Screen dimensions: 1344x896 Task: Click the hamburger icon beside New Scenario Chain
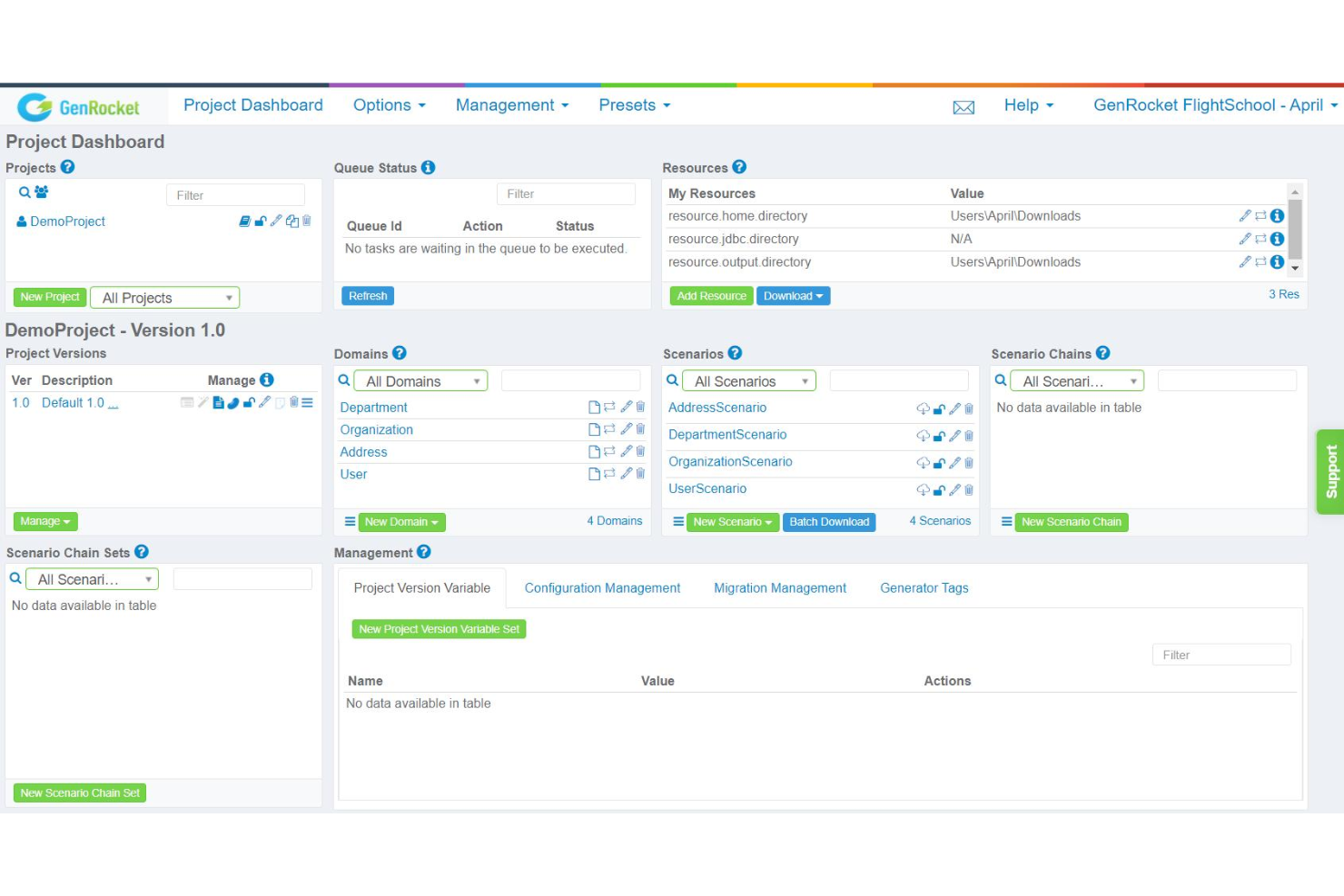tap(1006, 522)
